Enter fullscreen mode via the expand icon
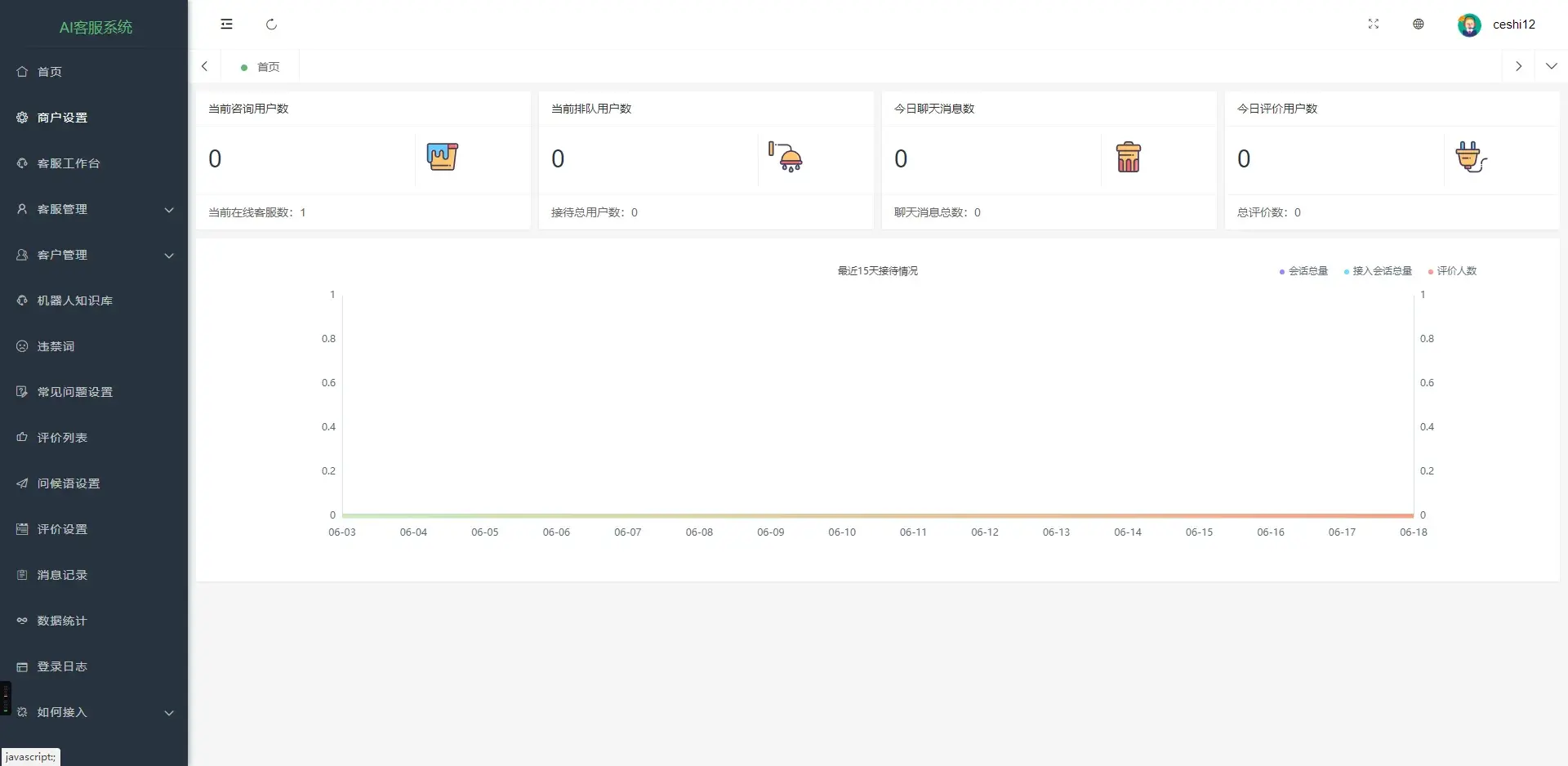This screenshot has height=766, width=1568. [1374, 24]
